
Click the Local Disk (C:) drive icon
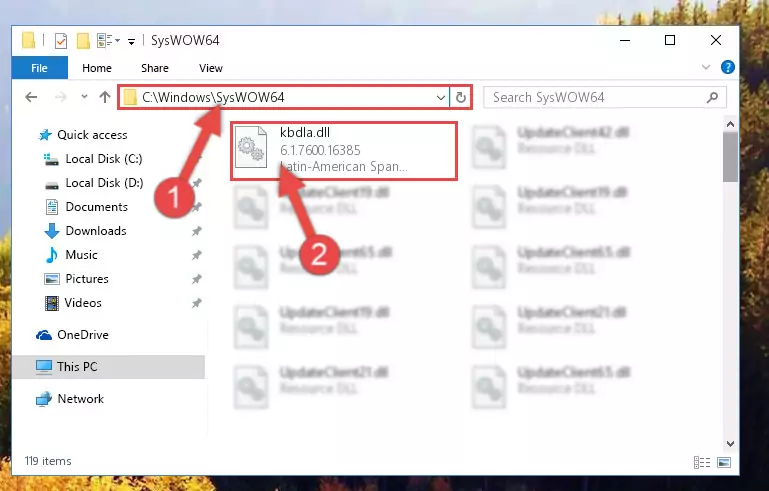[51, 159]
